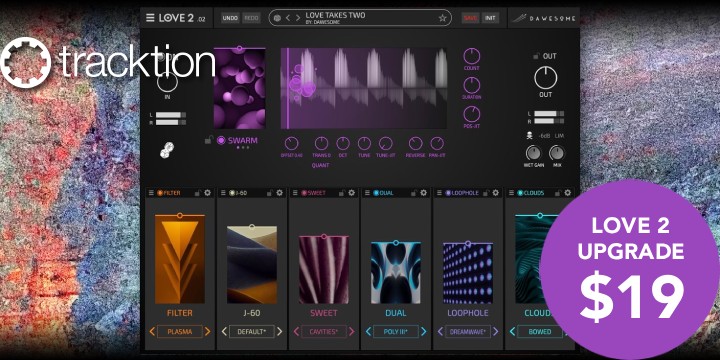The width and height of the screenshot is (720, 360).
Task: Open settings gear of the SWEET module
Action: [352, 193]
